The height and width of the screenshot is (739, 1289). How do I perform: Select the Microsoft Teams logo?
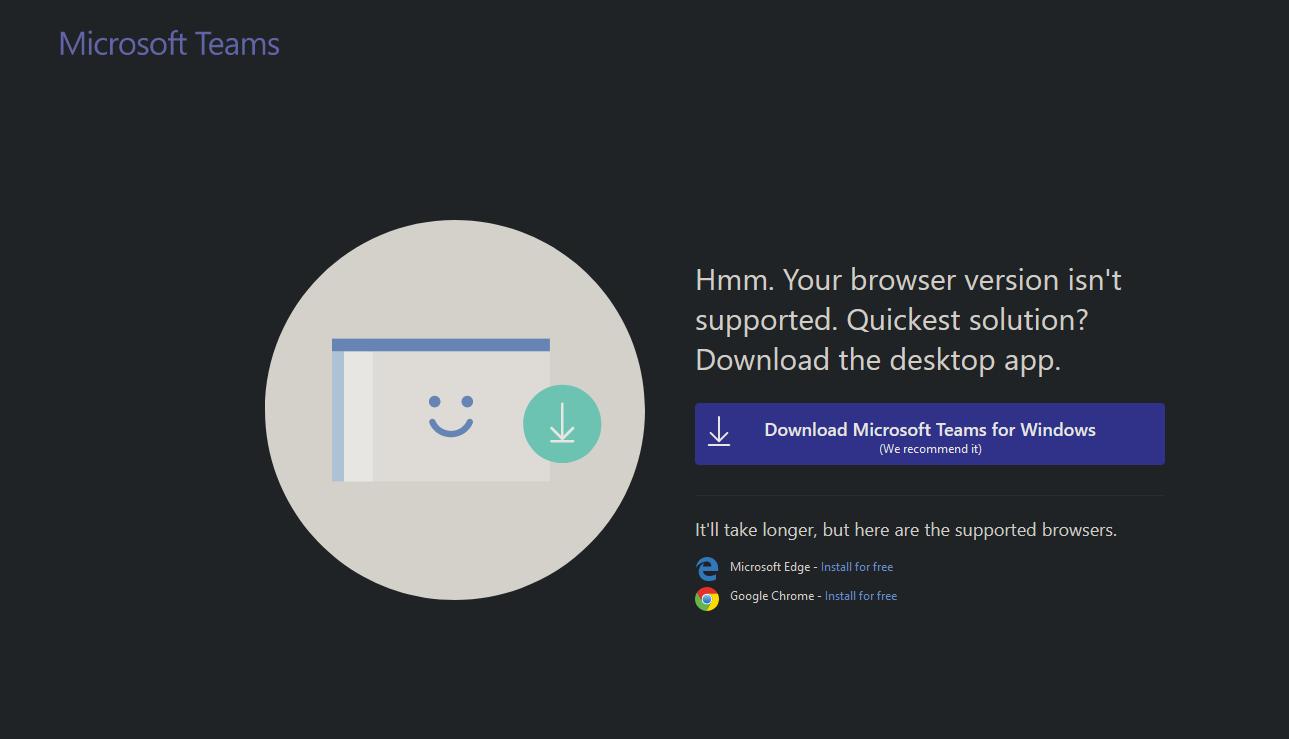pyautogui.click(x=168, y=43)
